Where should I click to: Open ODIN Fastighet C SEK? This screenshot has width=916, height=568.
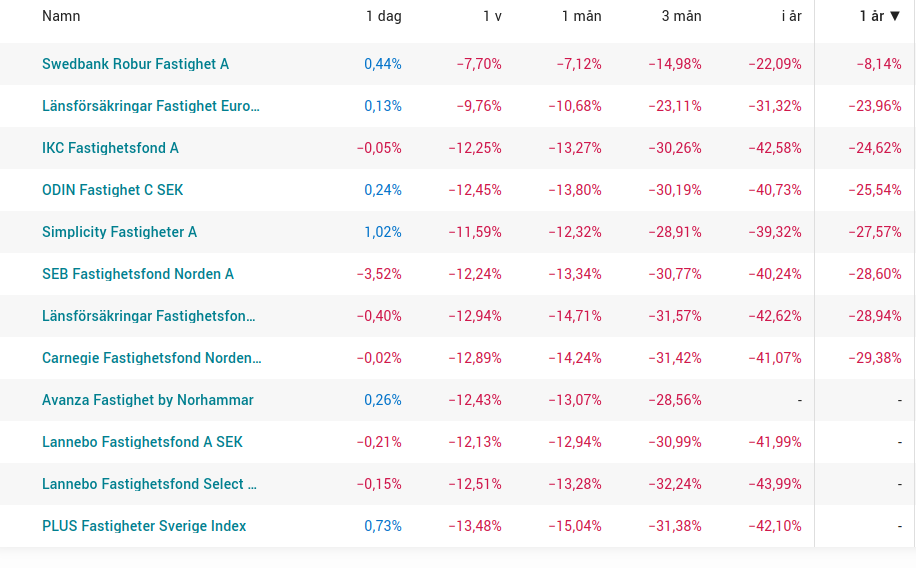[112, 190]
